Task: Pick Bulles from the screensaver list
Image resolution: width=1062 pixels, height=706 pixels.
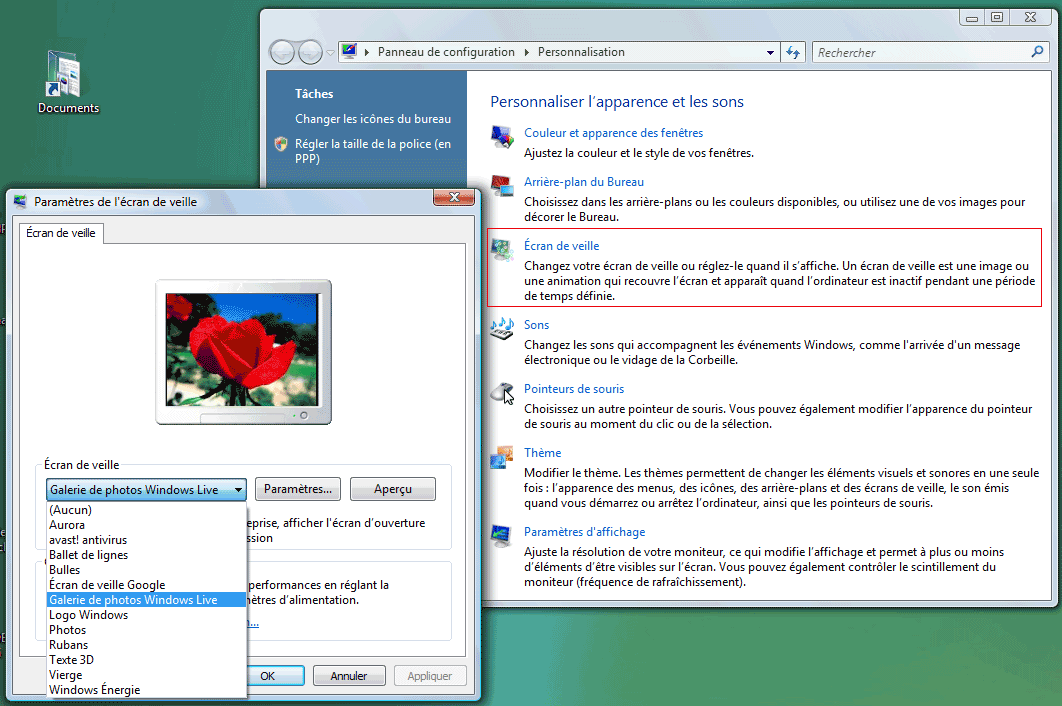Action: (65, 570)
